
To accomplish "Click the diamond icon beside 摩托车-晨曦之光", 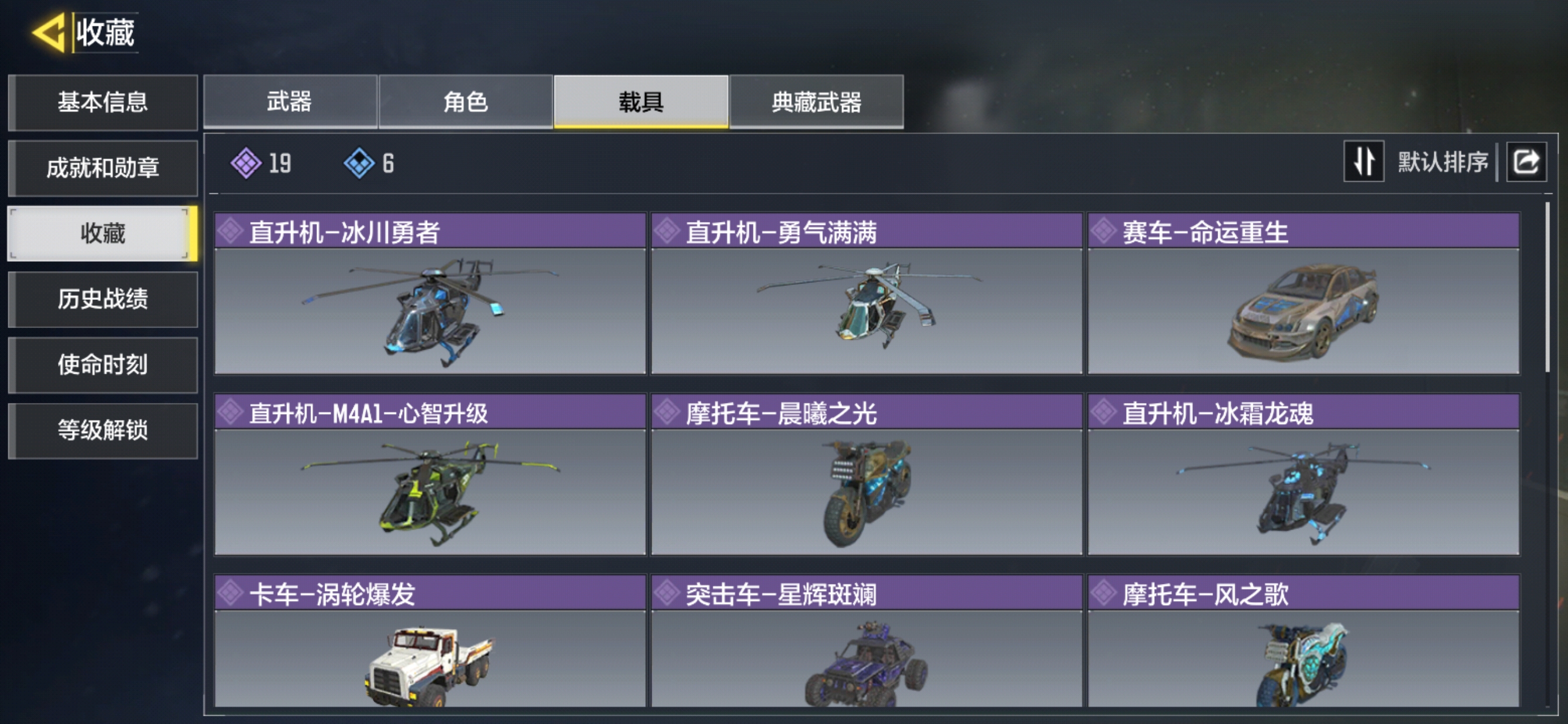I will pos(667,412).
